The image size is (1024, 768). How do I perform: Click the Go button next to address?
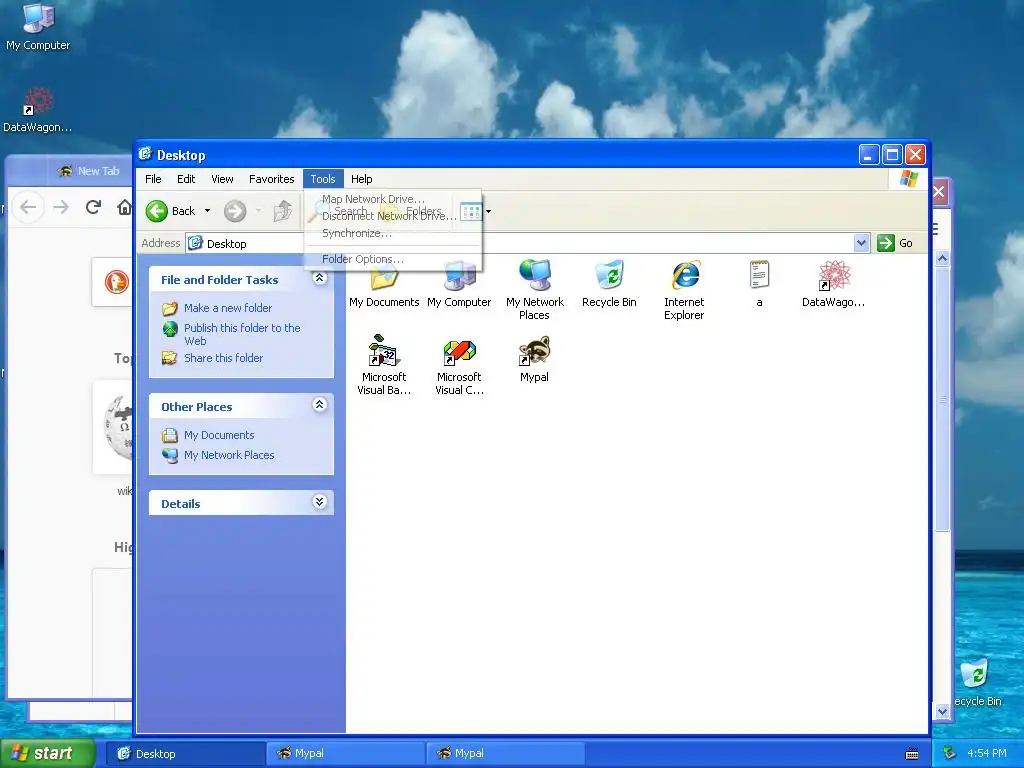[896, 243]
